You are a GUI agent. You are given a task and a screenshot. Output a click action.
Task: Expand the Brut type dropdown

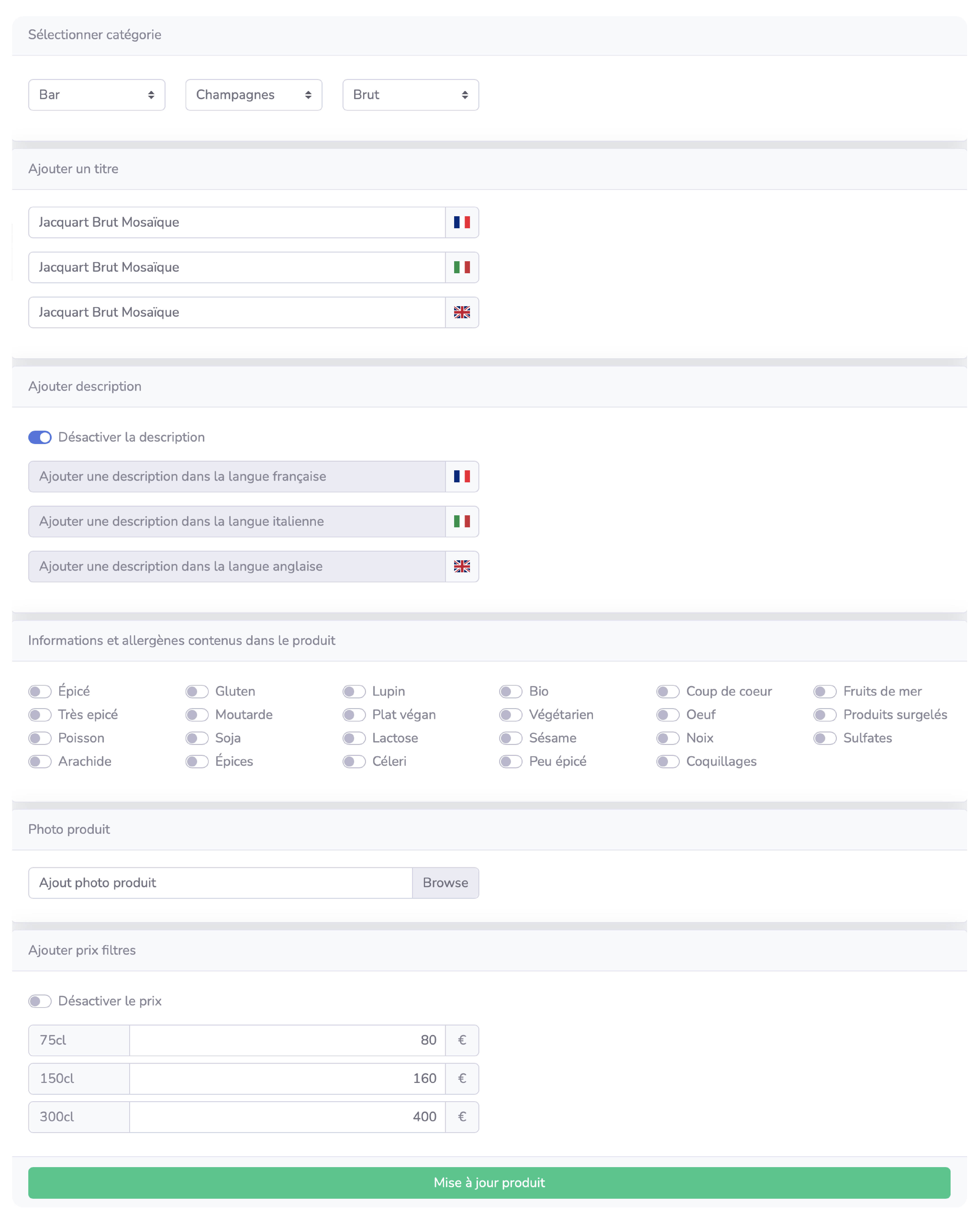click(410, 95)
